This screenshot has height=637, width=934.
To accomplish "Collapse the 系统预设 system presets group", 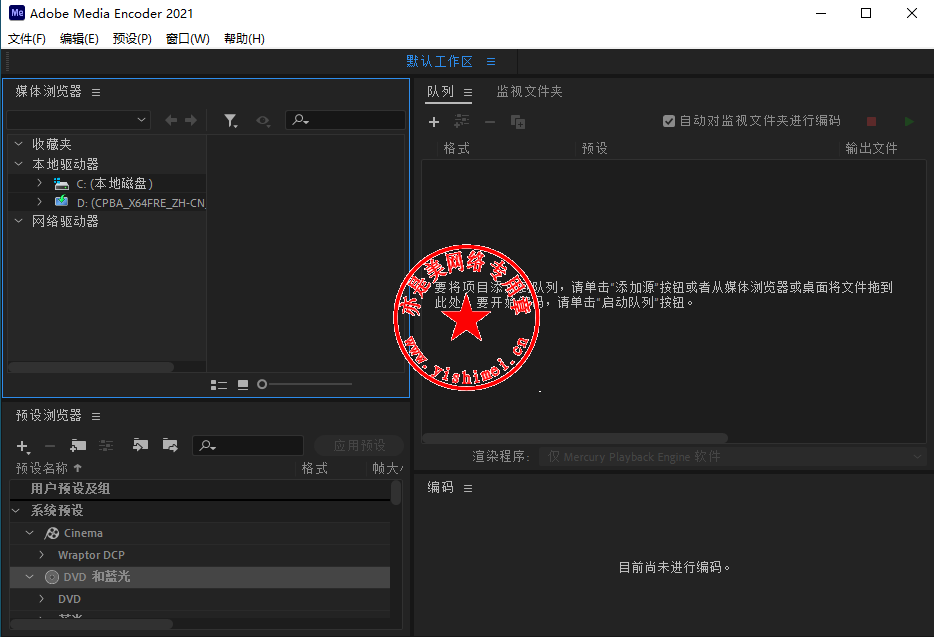I will tap(16, 511).
